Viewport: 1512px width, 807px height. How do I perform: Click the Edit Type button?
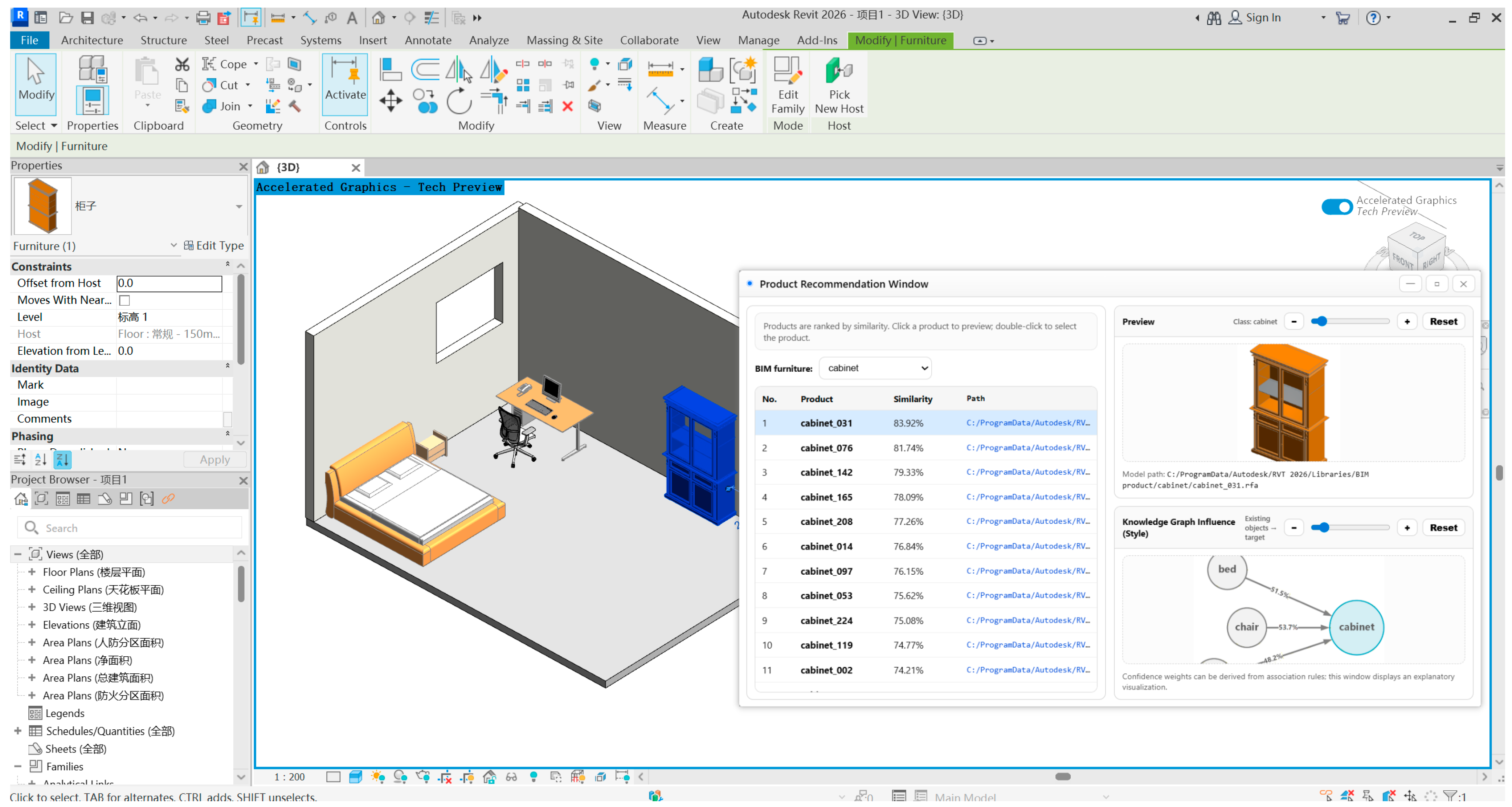(214, 245)
